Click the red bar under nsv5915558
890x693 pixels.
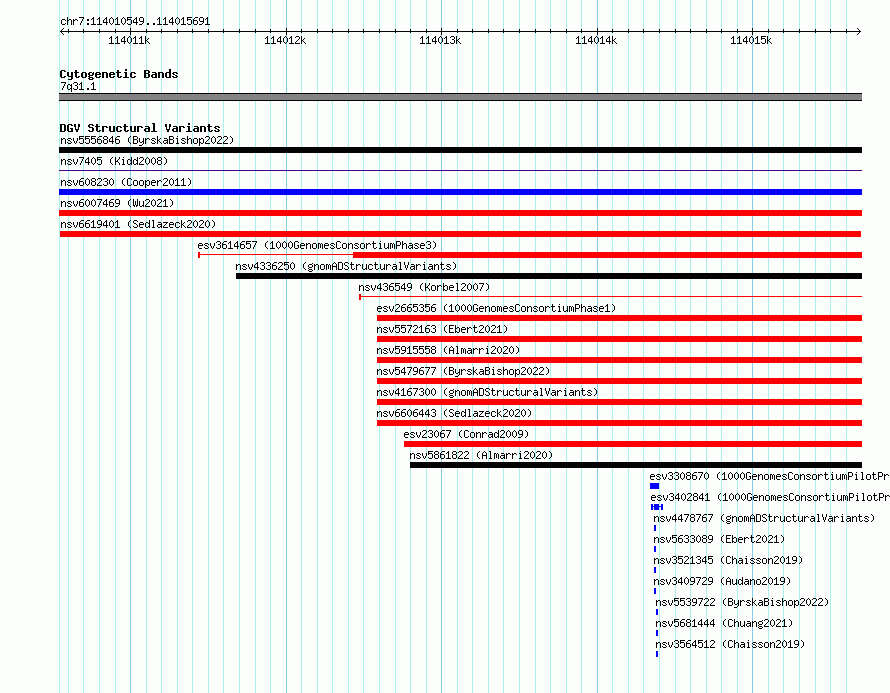(x=619, y=360)
